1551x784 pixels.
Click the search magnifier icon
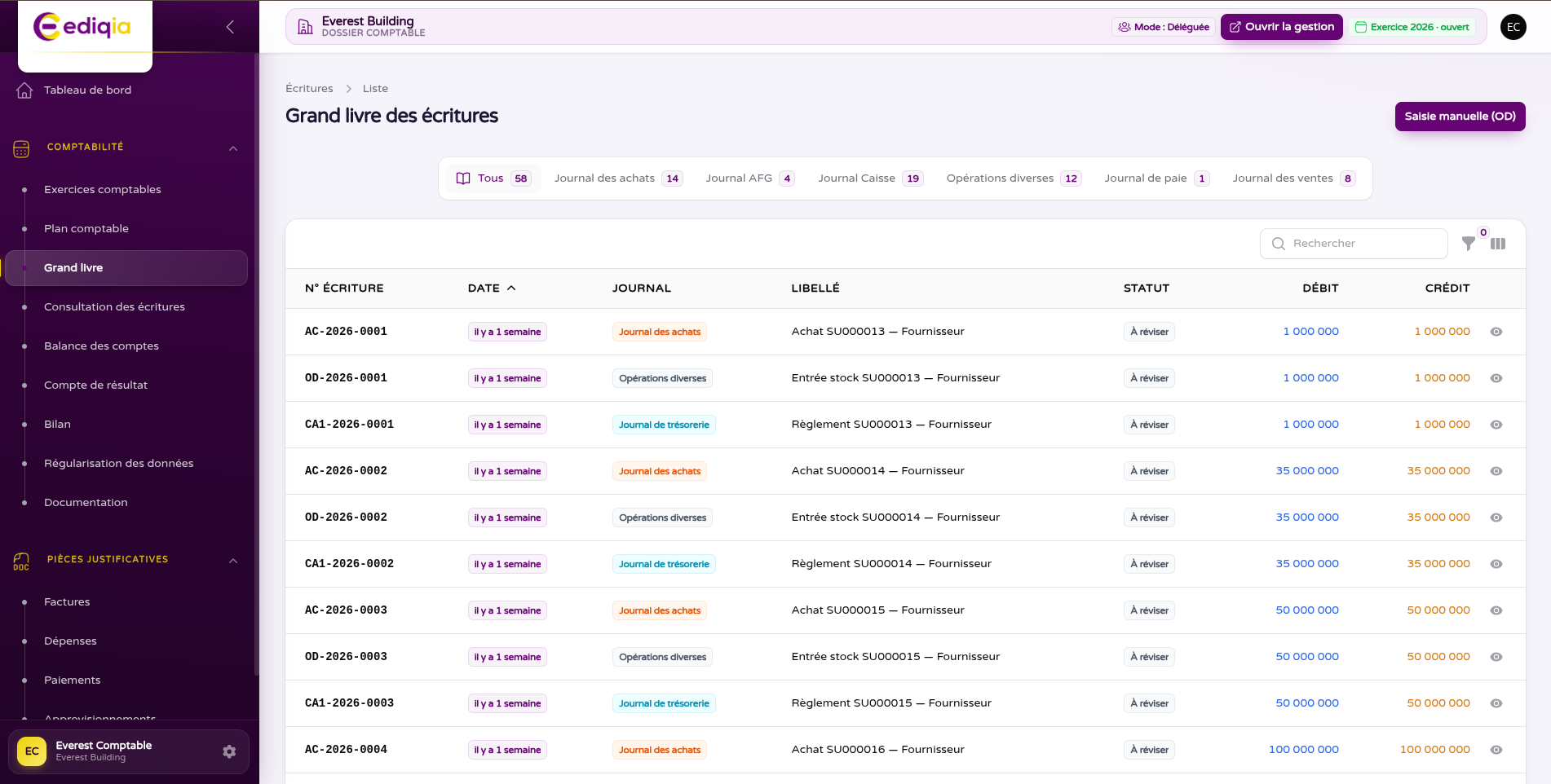(1279, 244)
